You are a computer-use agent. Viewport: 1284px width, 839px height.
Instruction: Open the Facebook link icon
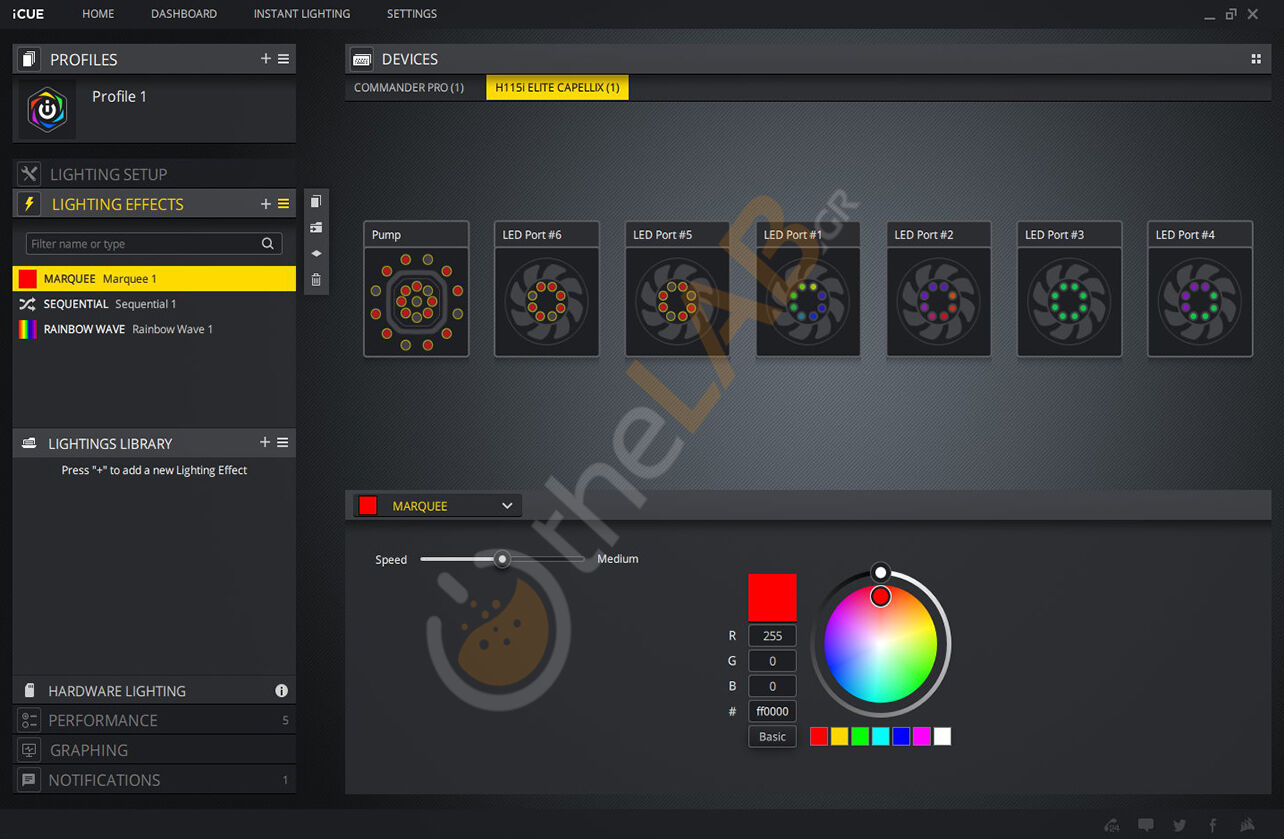[x=1213, y=825]
